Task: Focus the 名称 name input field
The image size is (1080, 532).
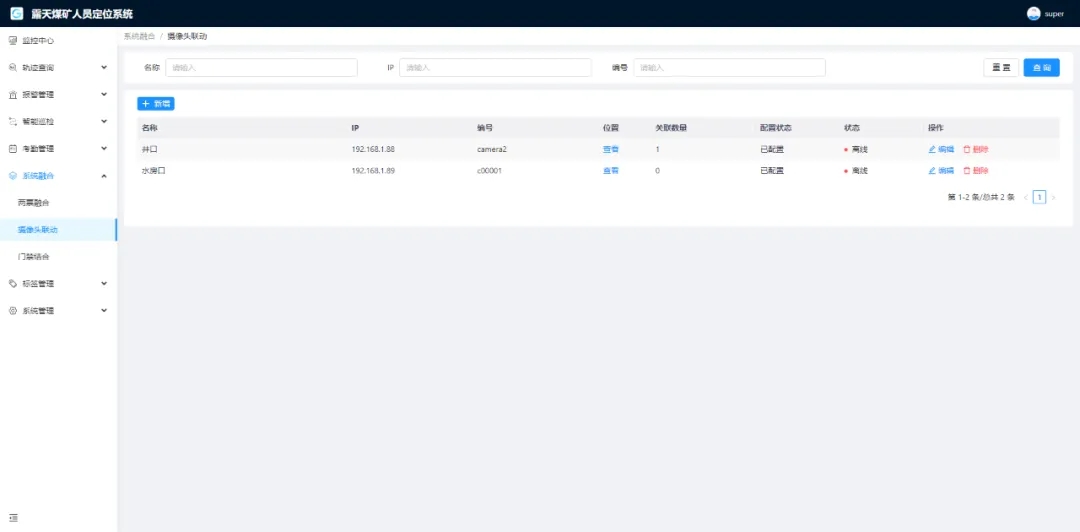Action: click(x=261, y=68)
